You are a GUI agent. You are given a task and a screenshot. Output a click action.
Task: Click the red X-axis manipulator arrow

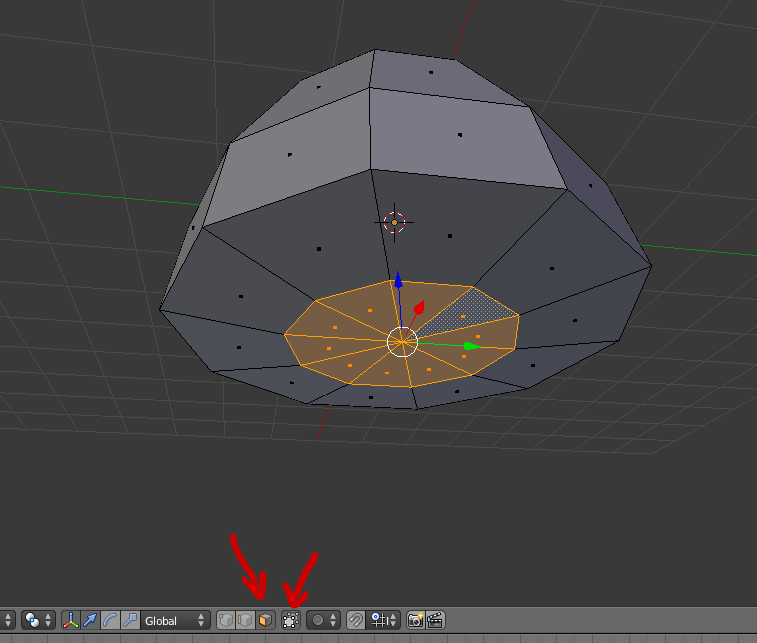[419, 308]
